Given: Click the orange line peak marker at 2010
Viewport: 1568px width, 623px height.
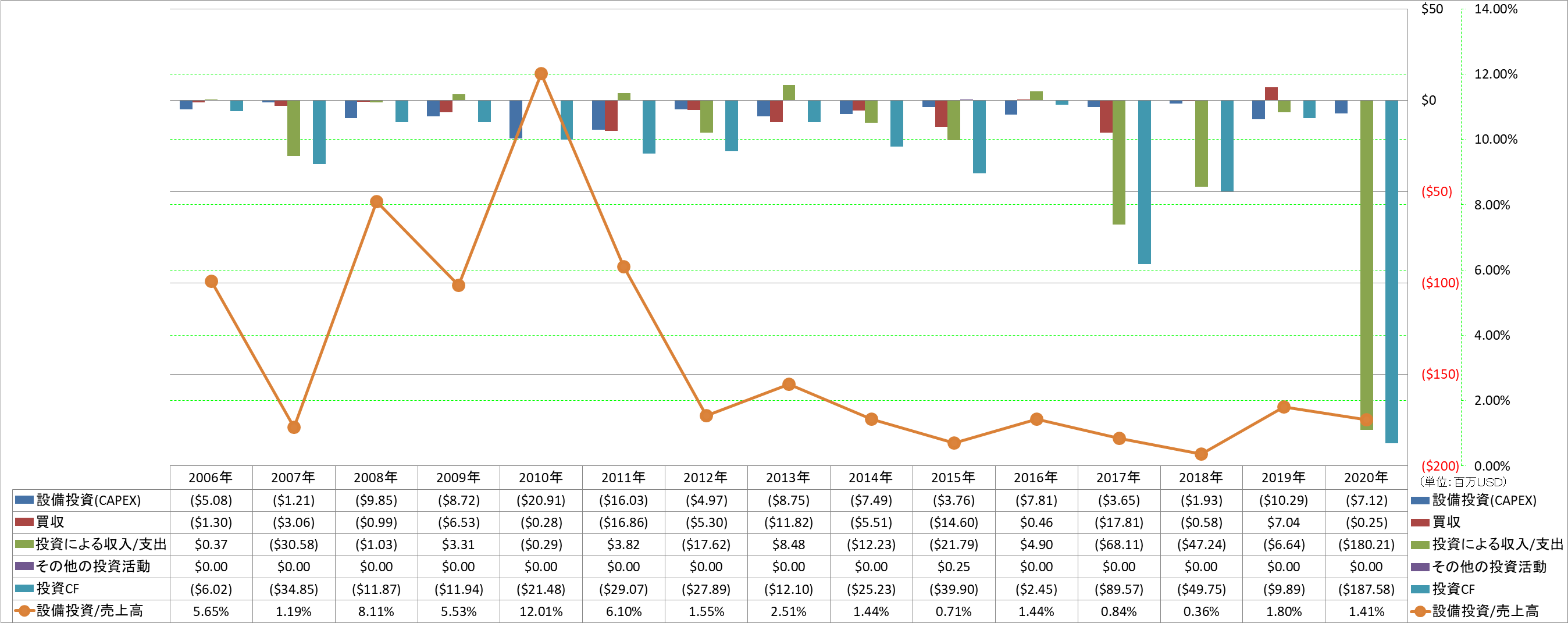Looking at the screenshot, I should [540, 74].
